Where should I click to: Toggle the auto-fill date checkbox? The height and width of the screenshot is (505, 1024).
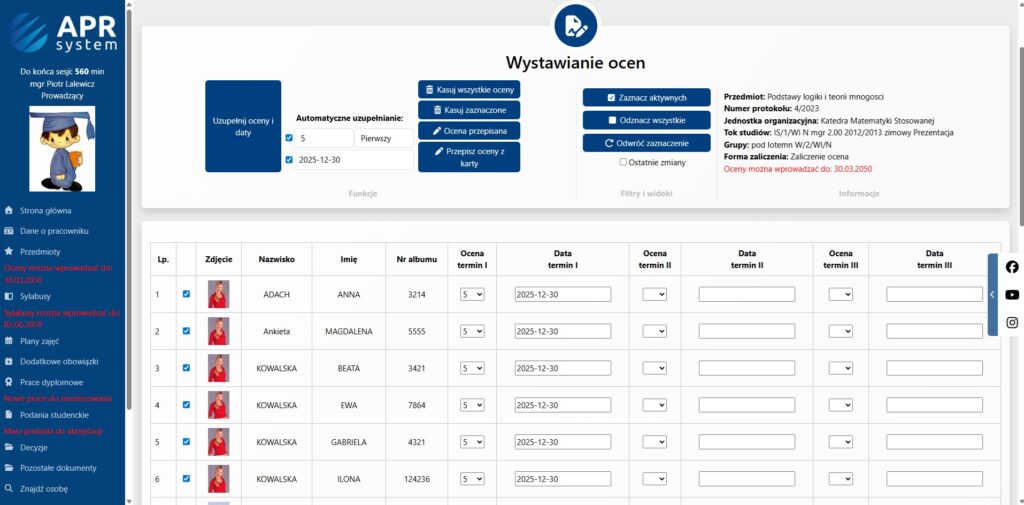pos(289,160)
